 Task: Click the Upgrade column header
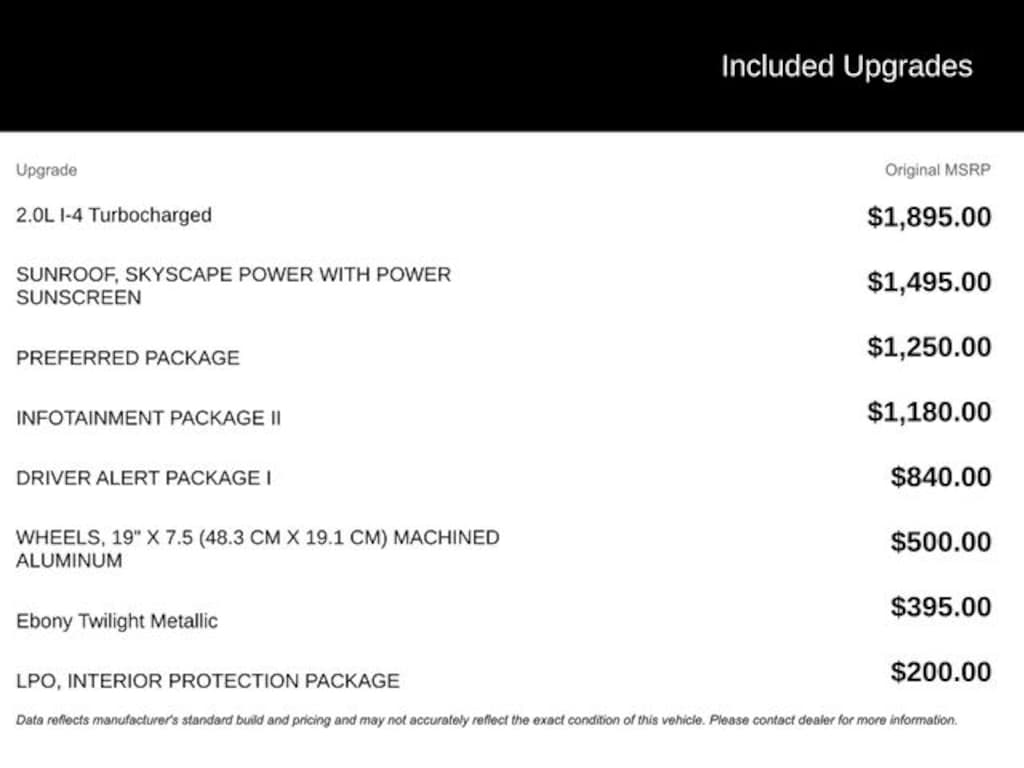click(x=46, y=170)
